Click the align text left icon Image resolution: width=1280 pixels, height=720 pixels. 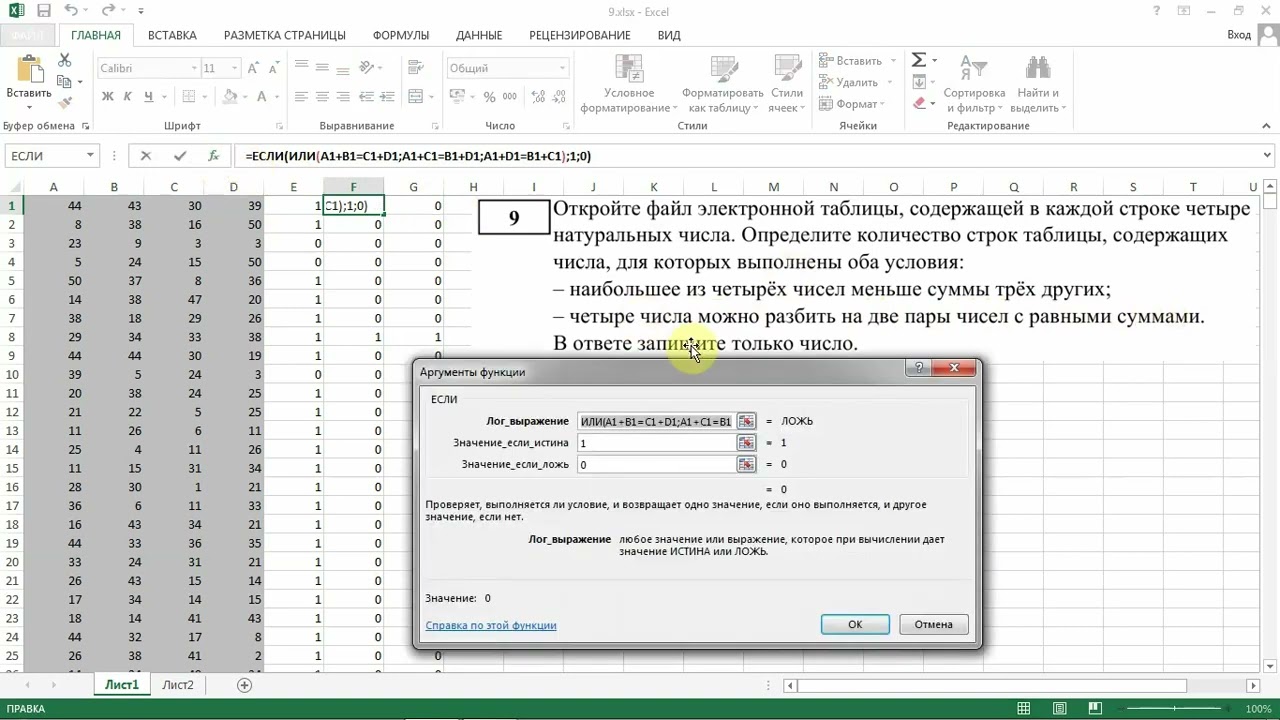tap(302, 97)
